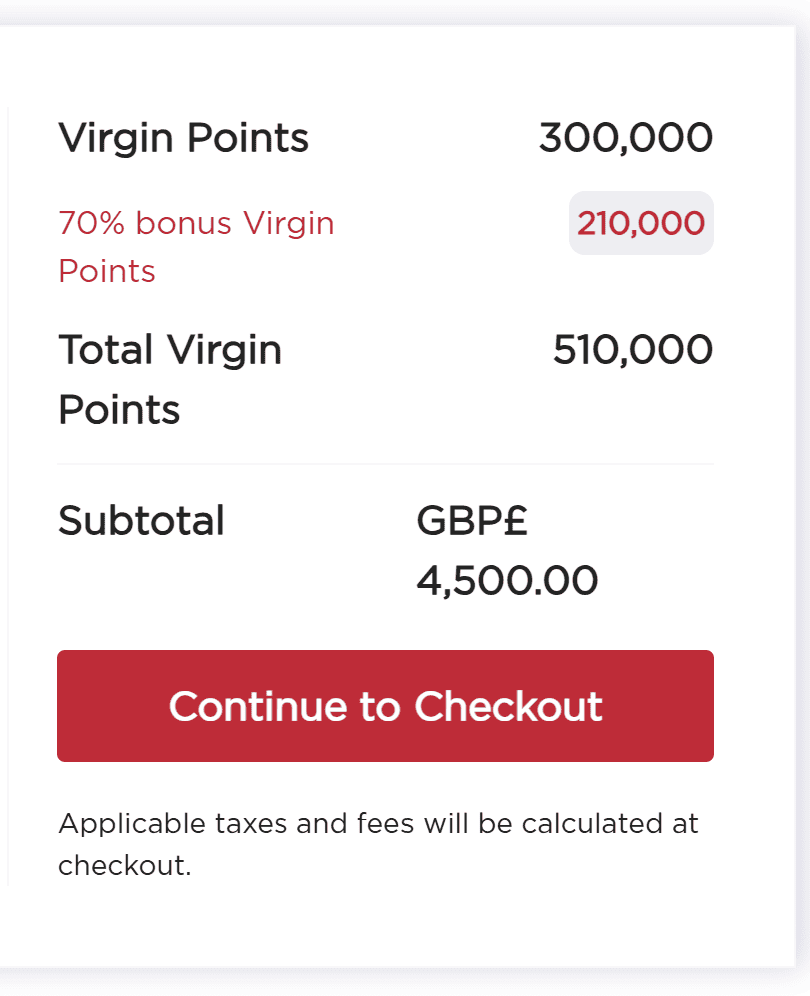This screenshot has height=996, width=810.
Task: Click the grey page background below the card
Action: pos(400,985)
